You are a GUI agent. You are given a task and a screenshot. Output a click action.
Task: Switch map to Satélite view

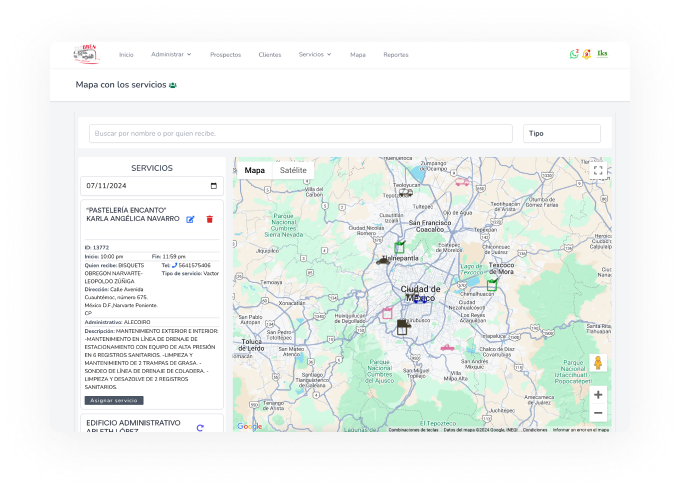(293, 170)
